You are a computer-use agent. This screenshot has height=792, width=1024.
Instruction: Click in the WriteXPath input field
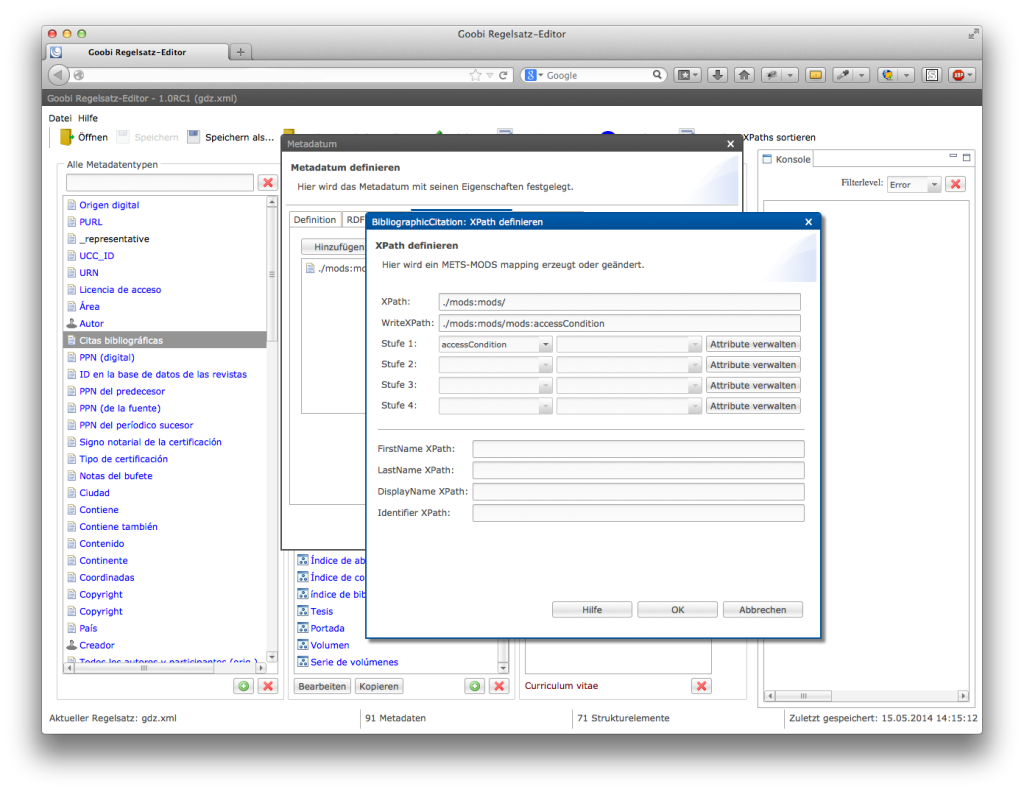[x=620, y=323]
